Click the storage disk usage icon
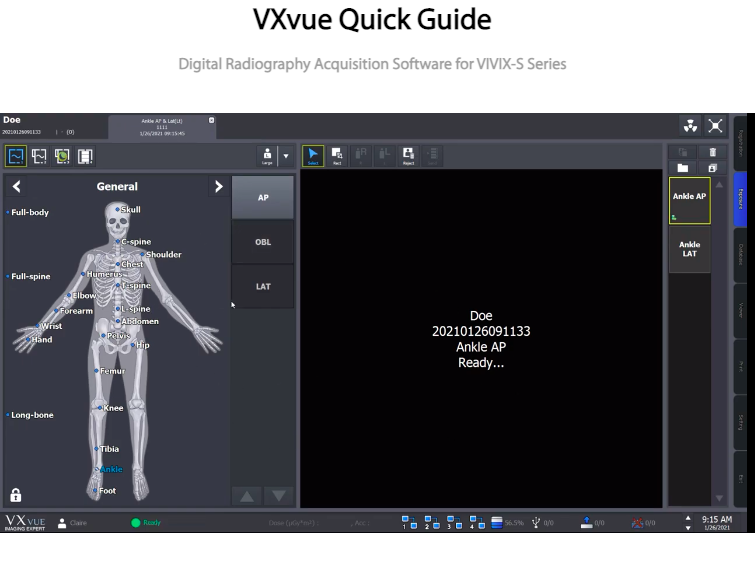The width and height of the screenshot is (755, 568). (497, 522)
